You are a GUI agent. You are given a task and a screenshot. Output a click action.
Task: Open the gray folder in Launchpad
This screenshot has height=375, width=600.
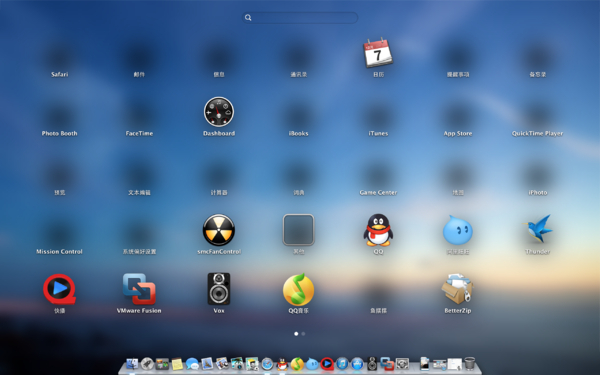pyautogui.click(x=298, y=230)
